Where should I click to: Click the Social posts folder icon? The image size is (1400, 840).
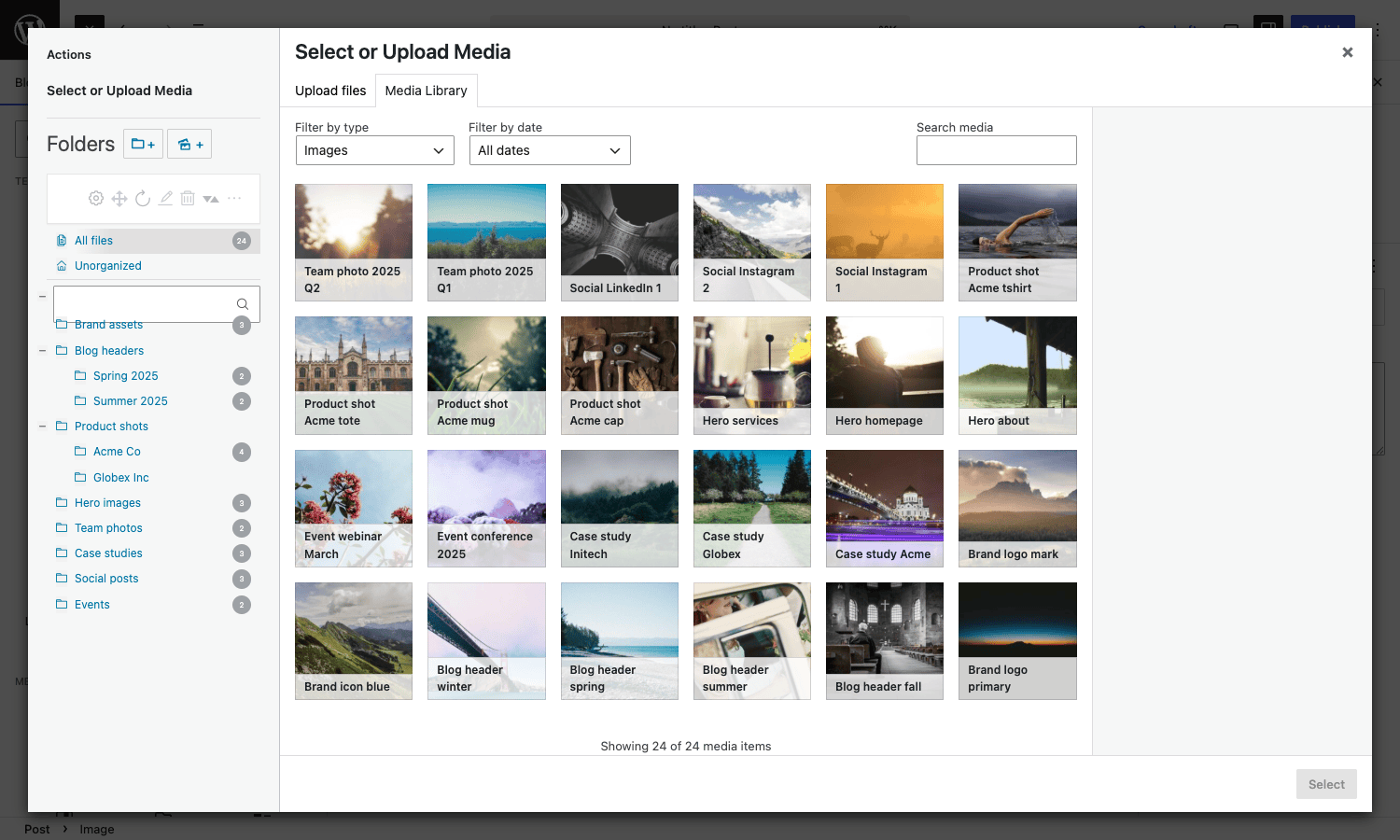[62, 578]
